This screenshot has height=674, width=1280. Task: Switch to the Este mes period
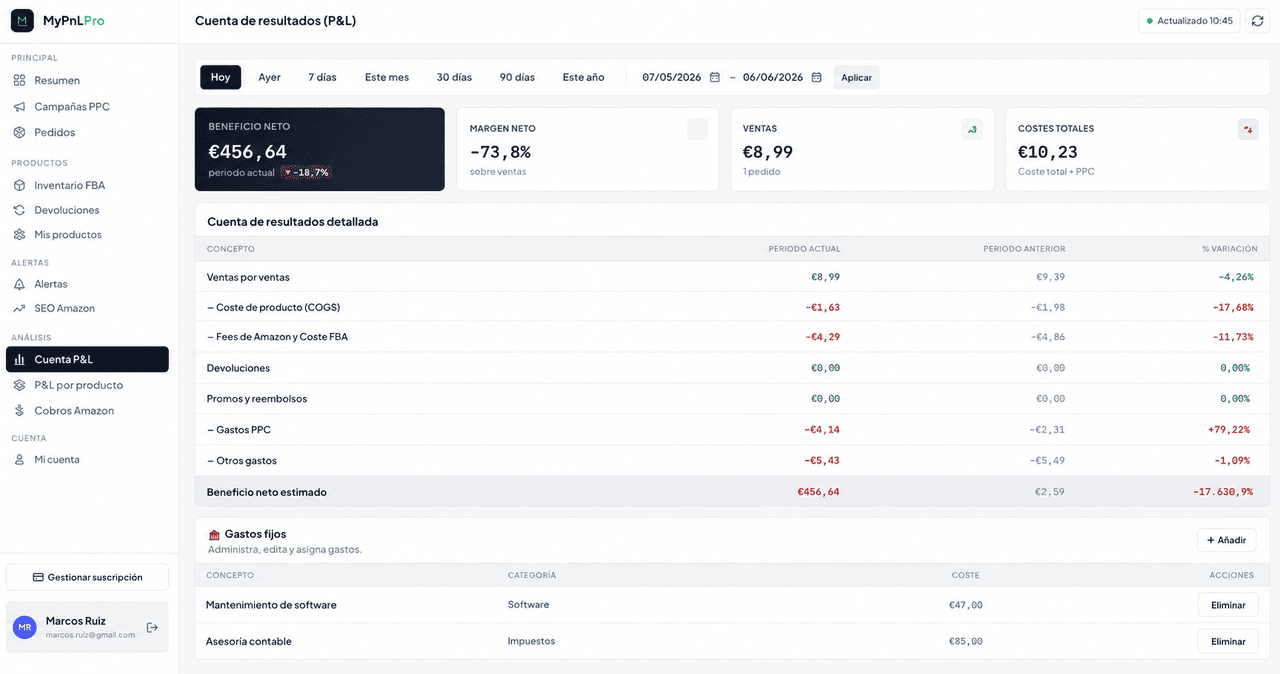387,77
